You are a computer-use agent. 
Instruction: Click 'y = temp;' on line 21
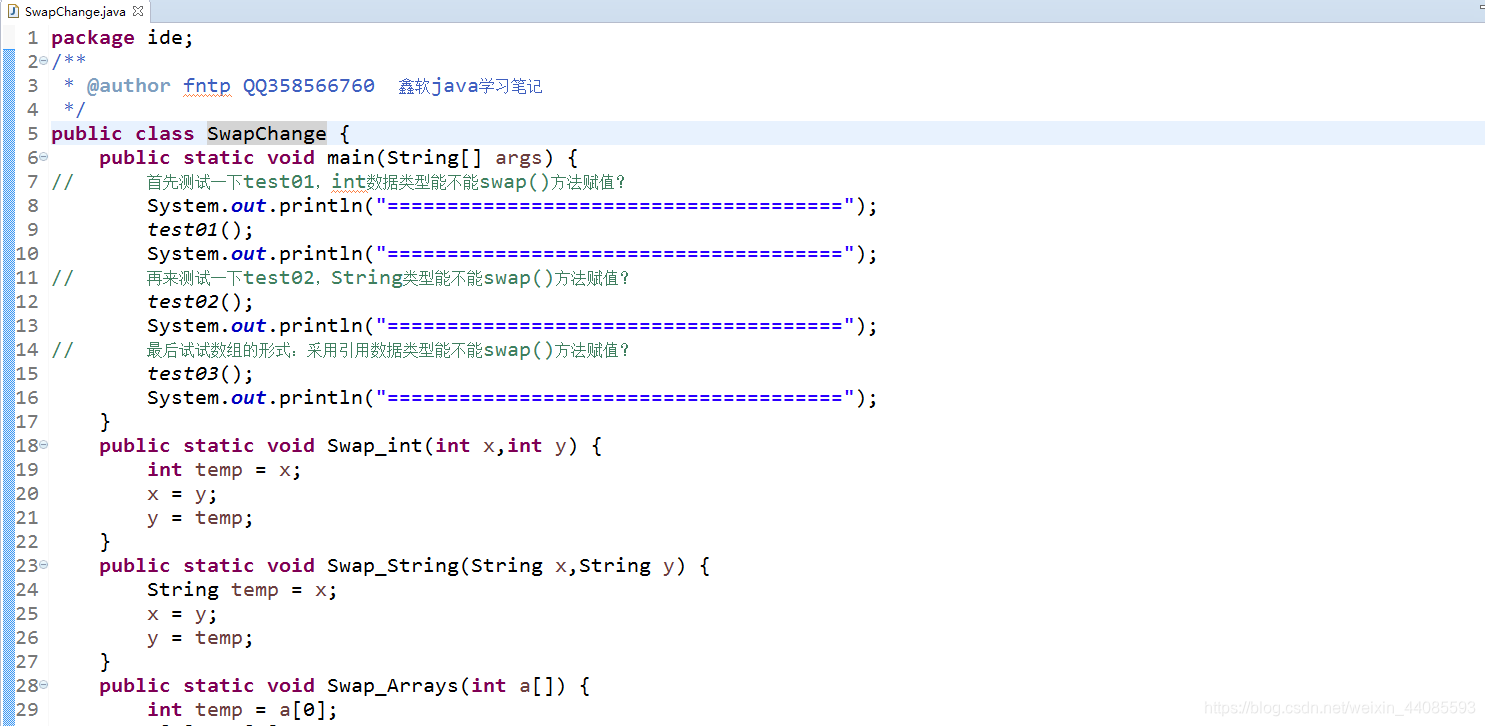pyautogui.click(x=200, y=518)
